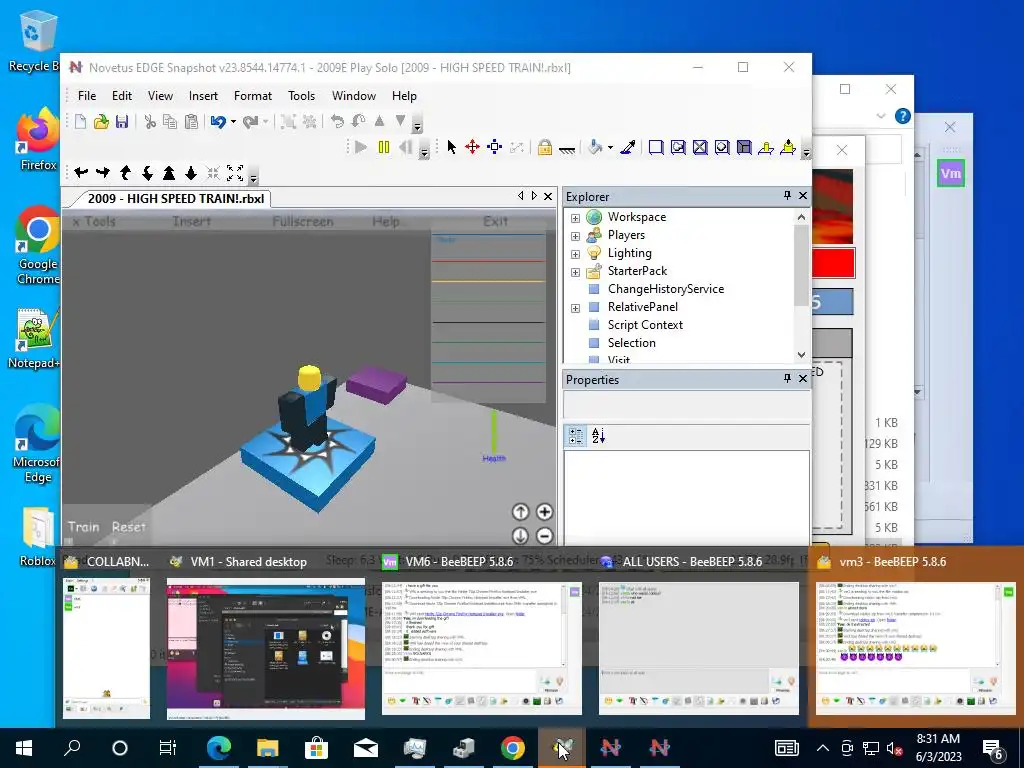The width and height of the screenshot is (1024, 768).
Task: Pick the yellow hinge surface tool
Action: coord(765,147)
